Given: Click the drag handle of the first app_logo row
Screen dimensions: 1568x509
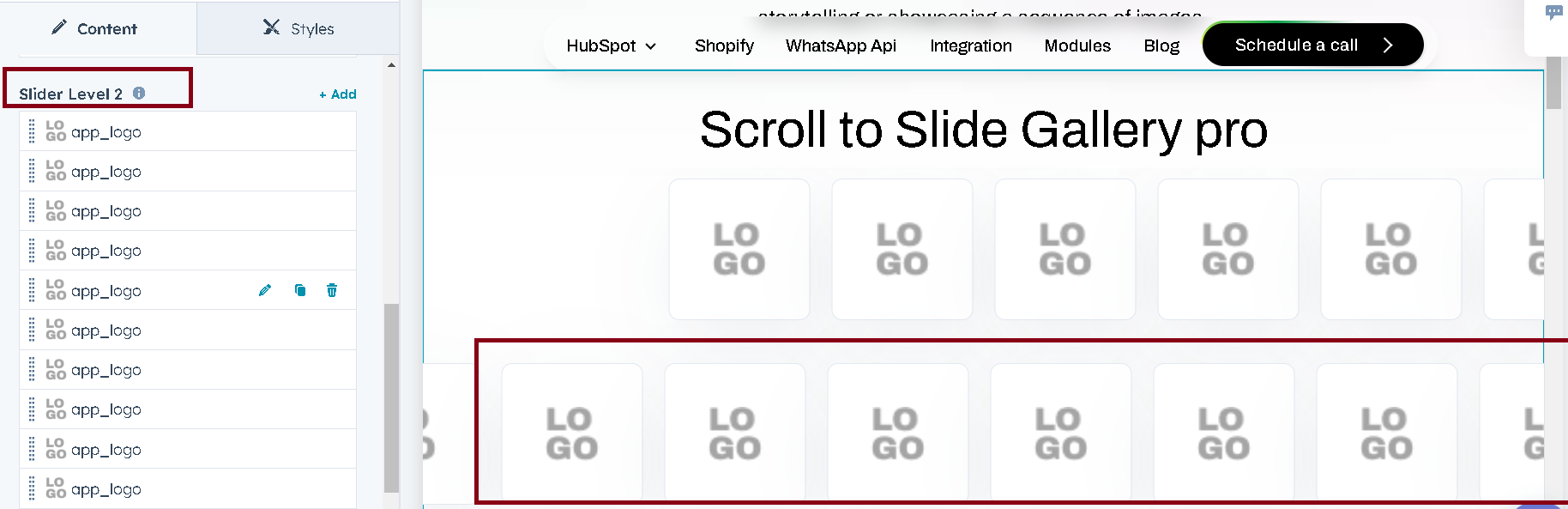Looking at the screenshot, I should pos(32,131).
